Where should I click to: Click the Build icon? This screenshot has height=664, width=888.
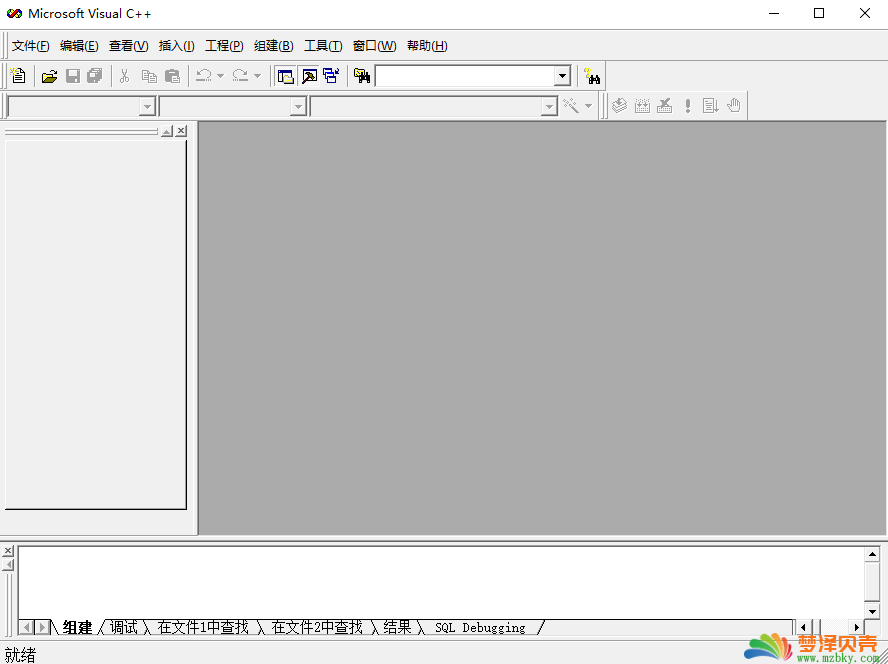[x=642, y=105]
